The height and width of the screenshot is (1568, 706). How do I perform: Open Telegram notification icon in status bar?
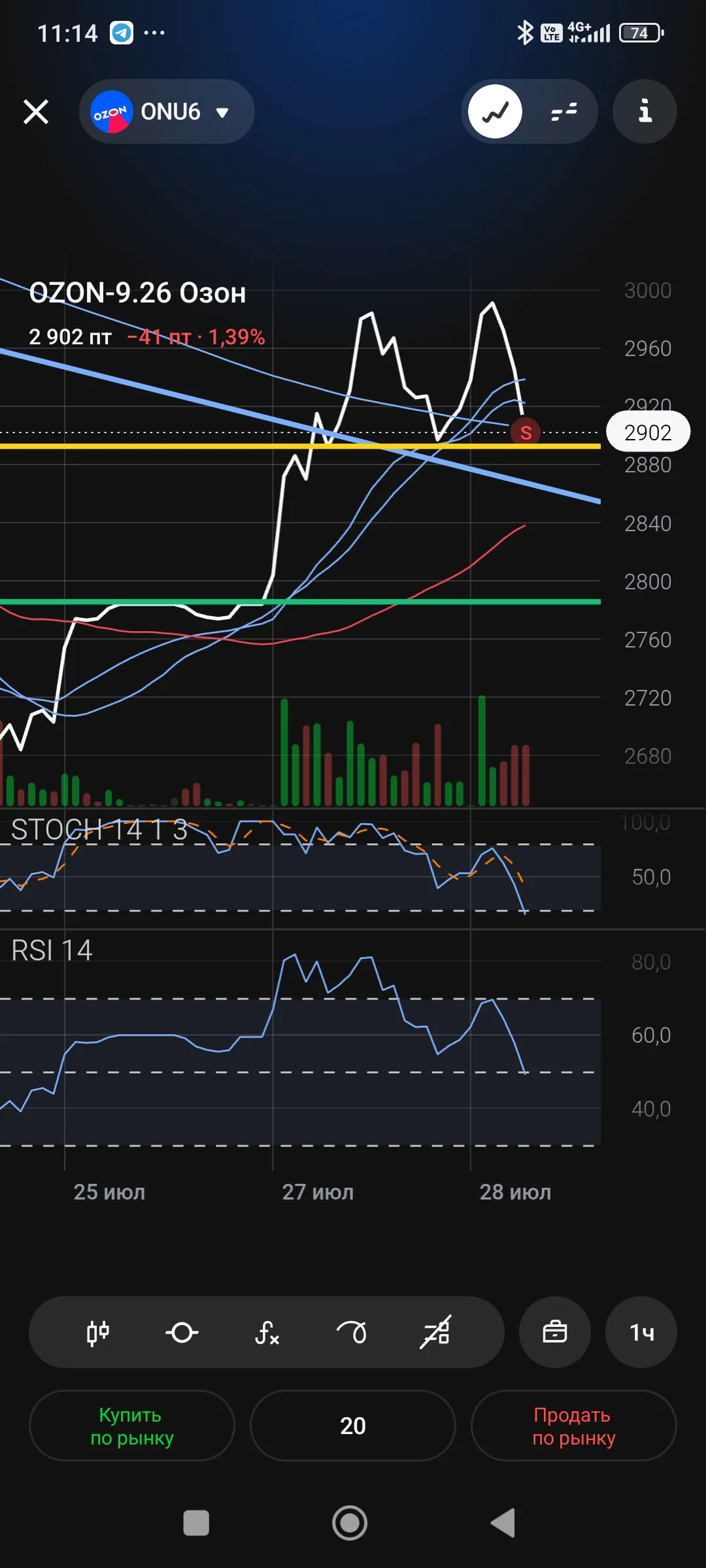click(x=121, y=33)
